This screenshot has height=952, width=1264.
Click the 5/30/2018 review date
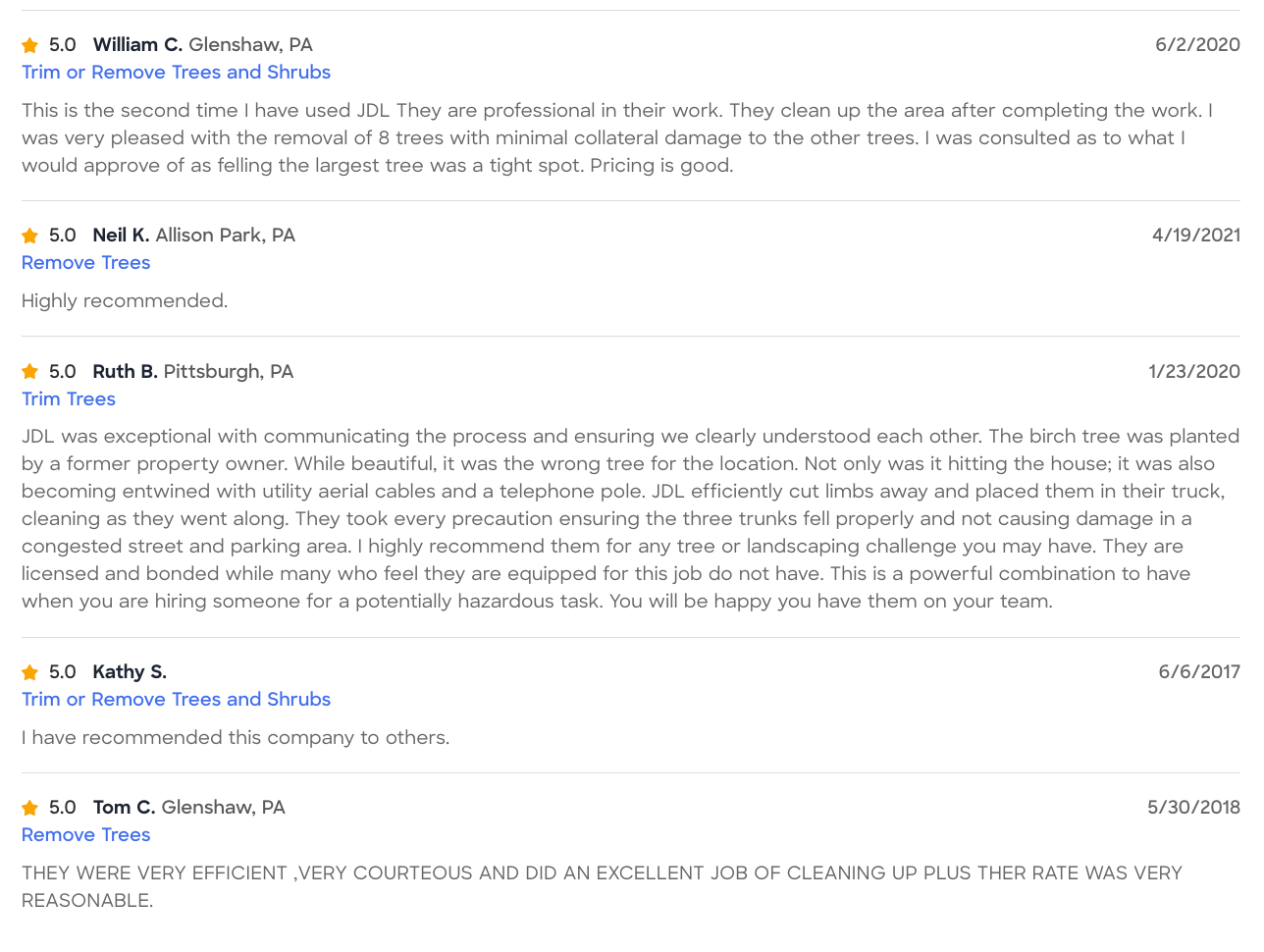1193,808
